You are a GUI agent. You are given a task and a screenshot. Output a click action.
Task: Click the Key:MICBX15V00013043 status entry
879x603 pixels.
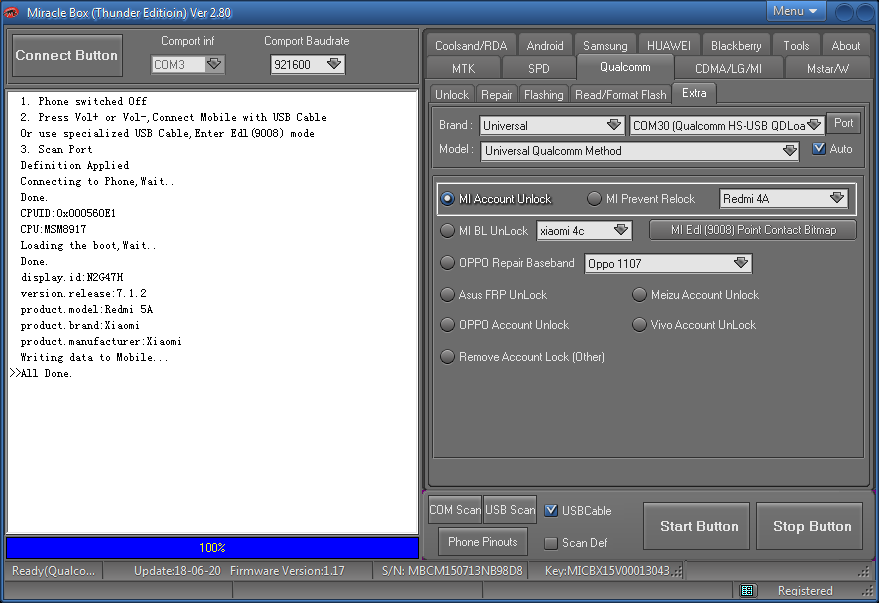(607, 570)
